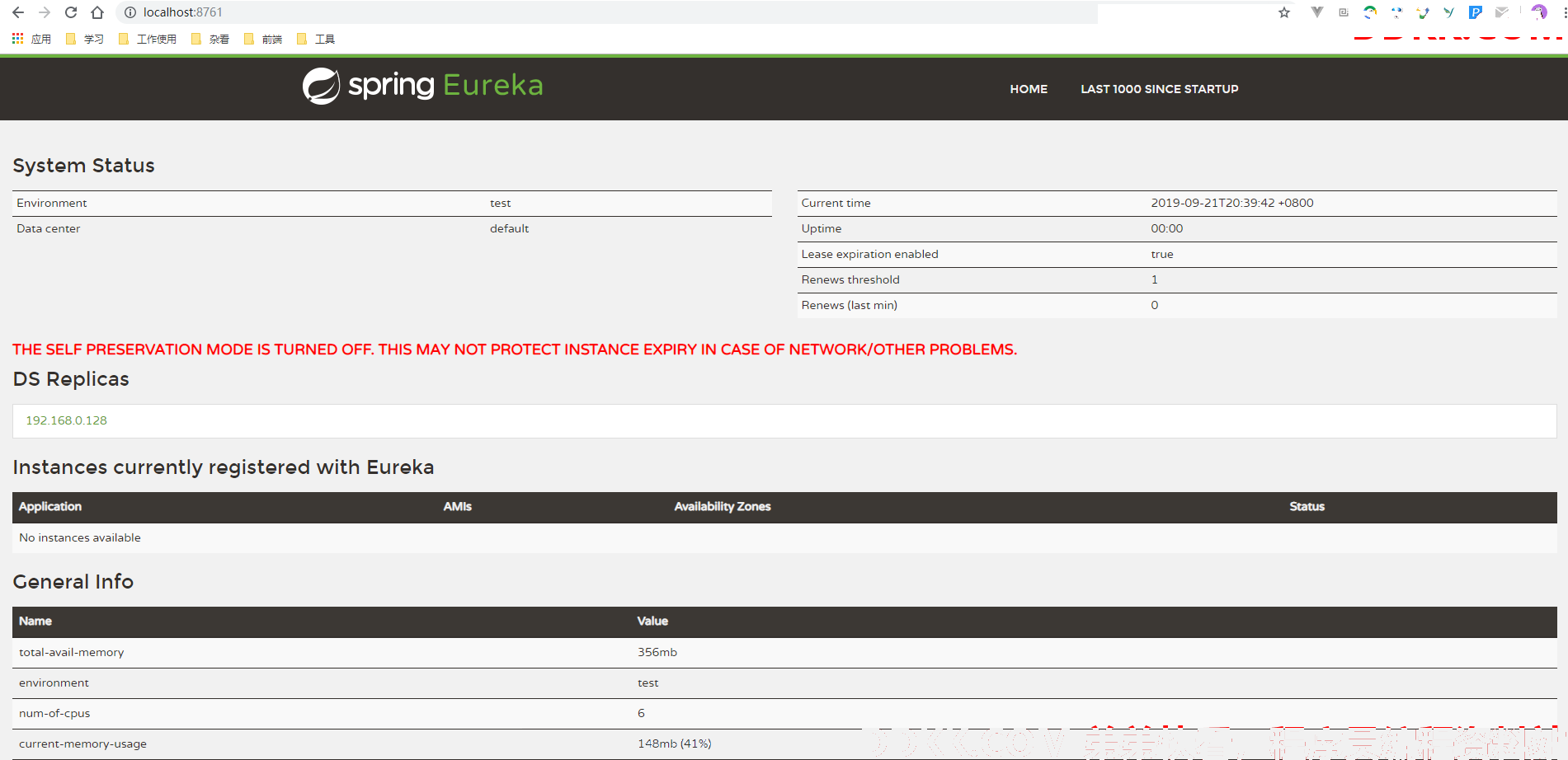Click the Uptime value 00:00
The width and height of the screenshot is (1568, 760).
pos(1167,228)
